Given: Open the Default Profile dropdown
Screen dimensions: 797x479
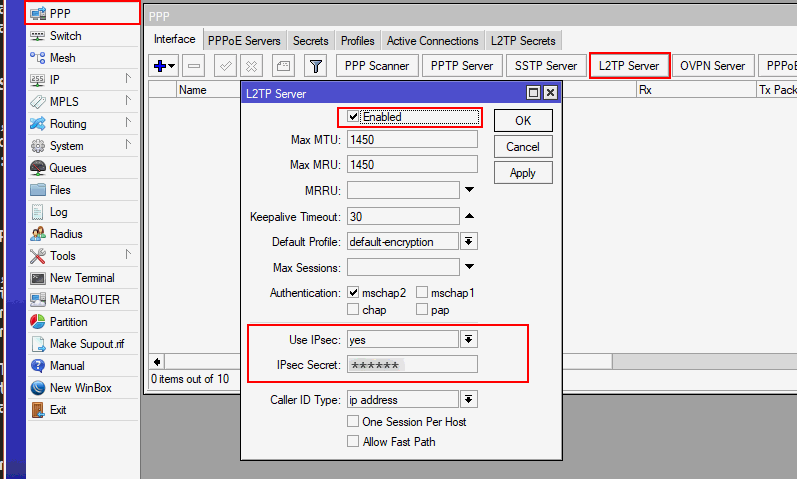Looking at the screenshot, I should click(x=468, y=242).
